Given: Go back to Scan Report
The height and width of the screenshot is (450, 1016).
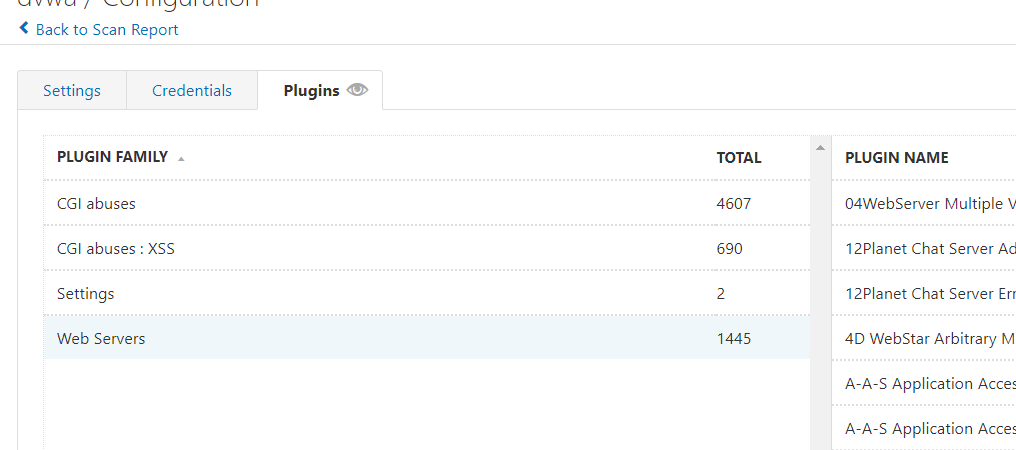Looking at the screenshot, I should point(107,30).
